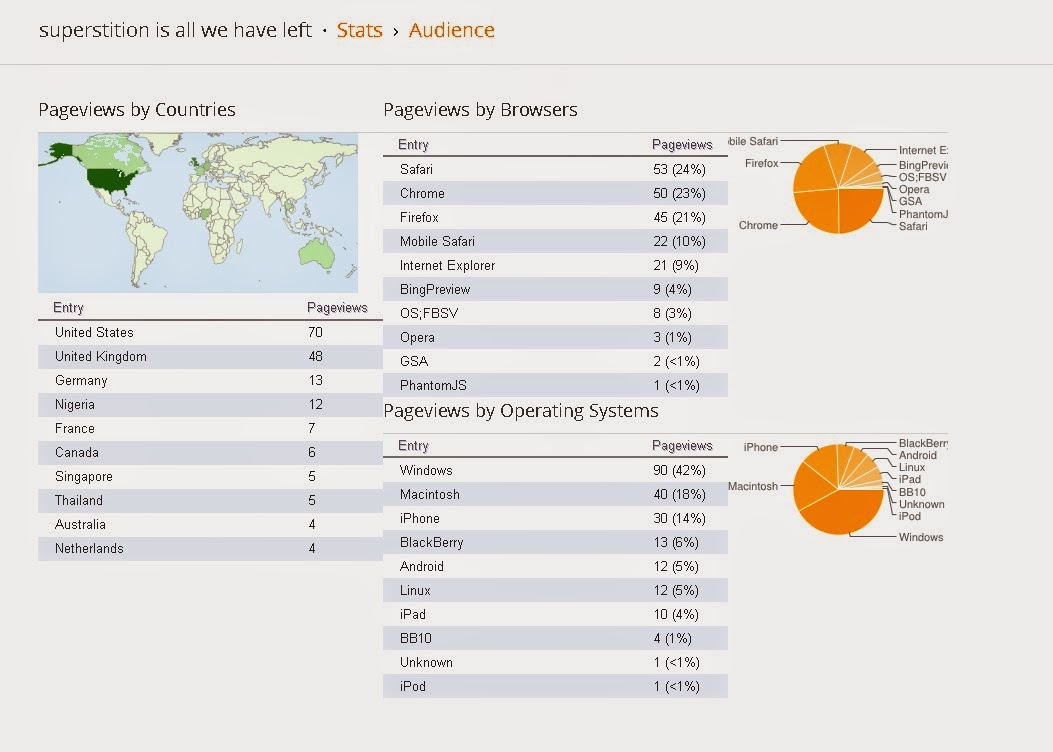The width and height of the screenshot is (1053, 752).
Task: Select the Australia country row
Action: click(x=210, y=524)
